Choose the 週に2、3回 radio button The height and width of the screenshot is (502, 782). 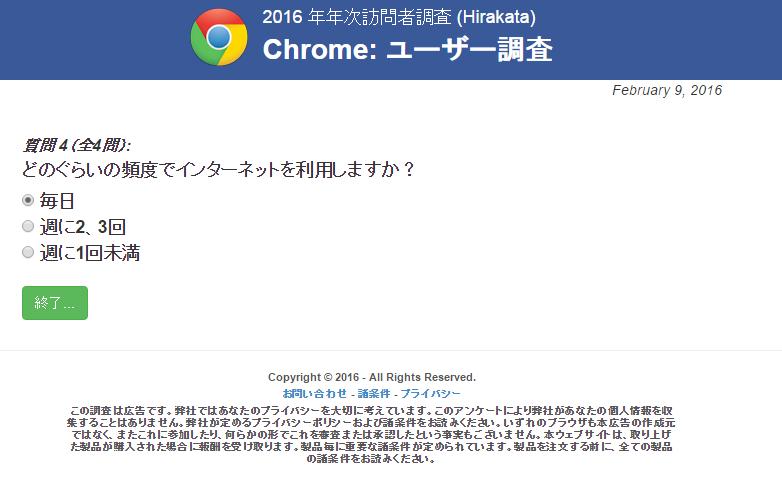(28, 226)
